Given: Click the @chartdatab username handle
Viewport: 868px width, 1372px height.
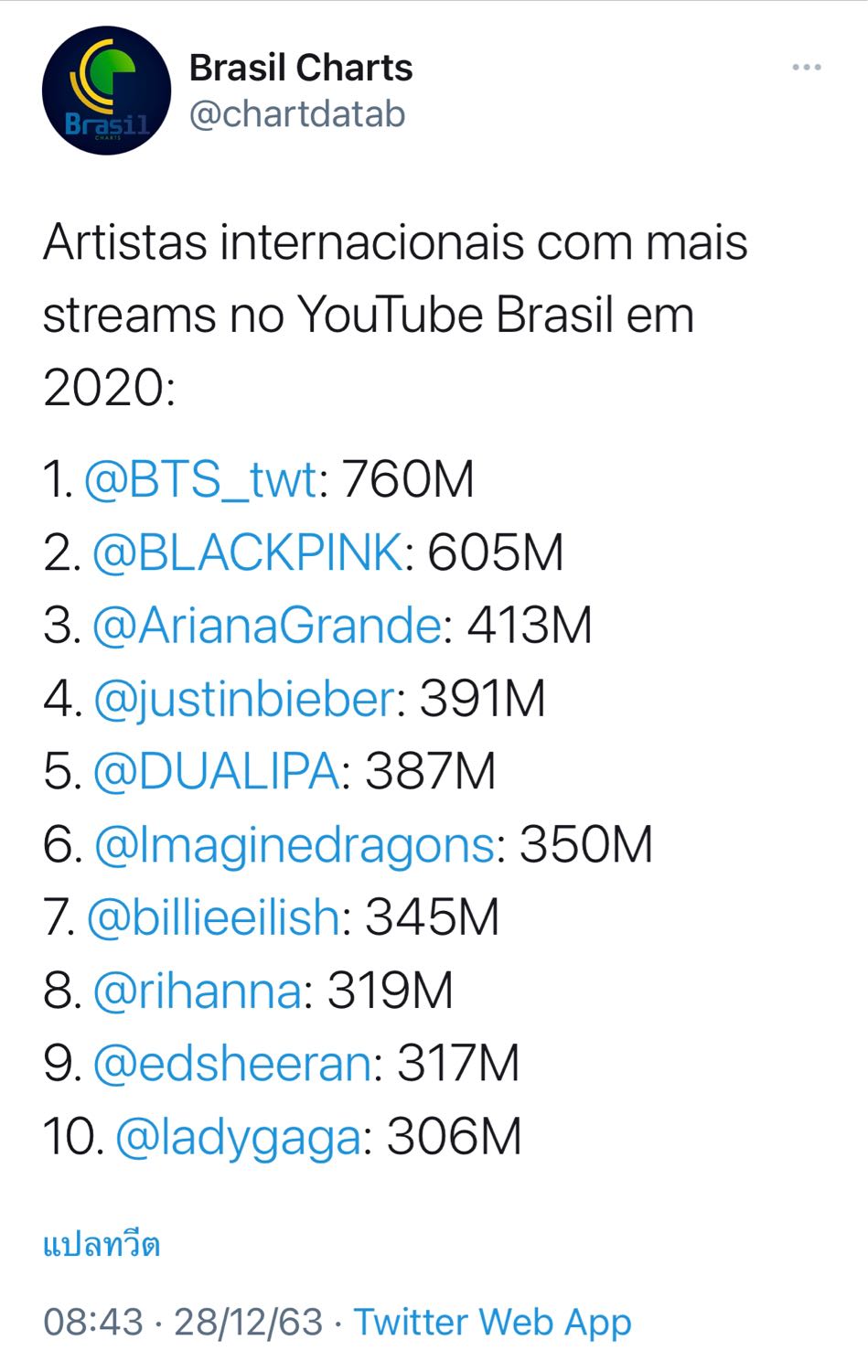Looking at the screenshot, I should [296, 114].
